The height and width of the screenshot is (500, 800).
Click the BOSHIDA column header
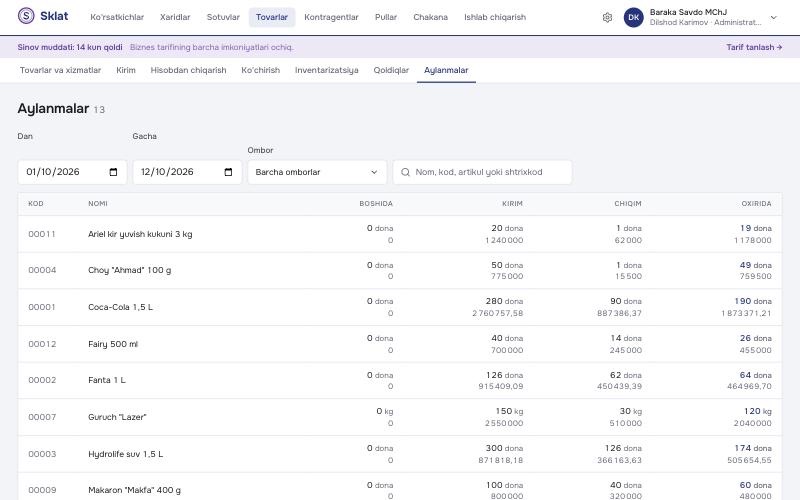(376, 204)
